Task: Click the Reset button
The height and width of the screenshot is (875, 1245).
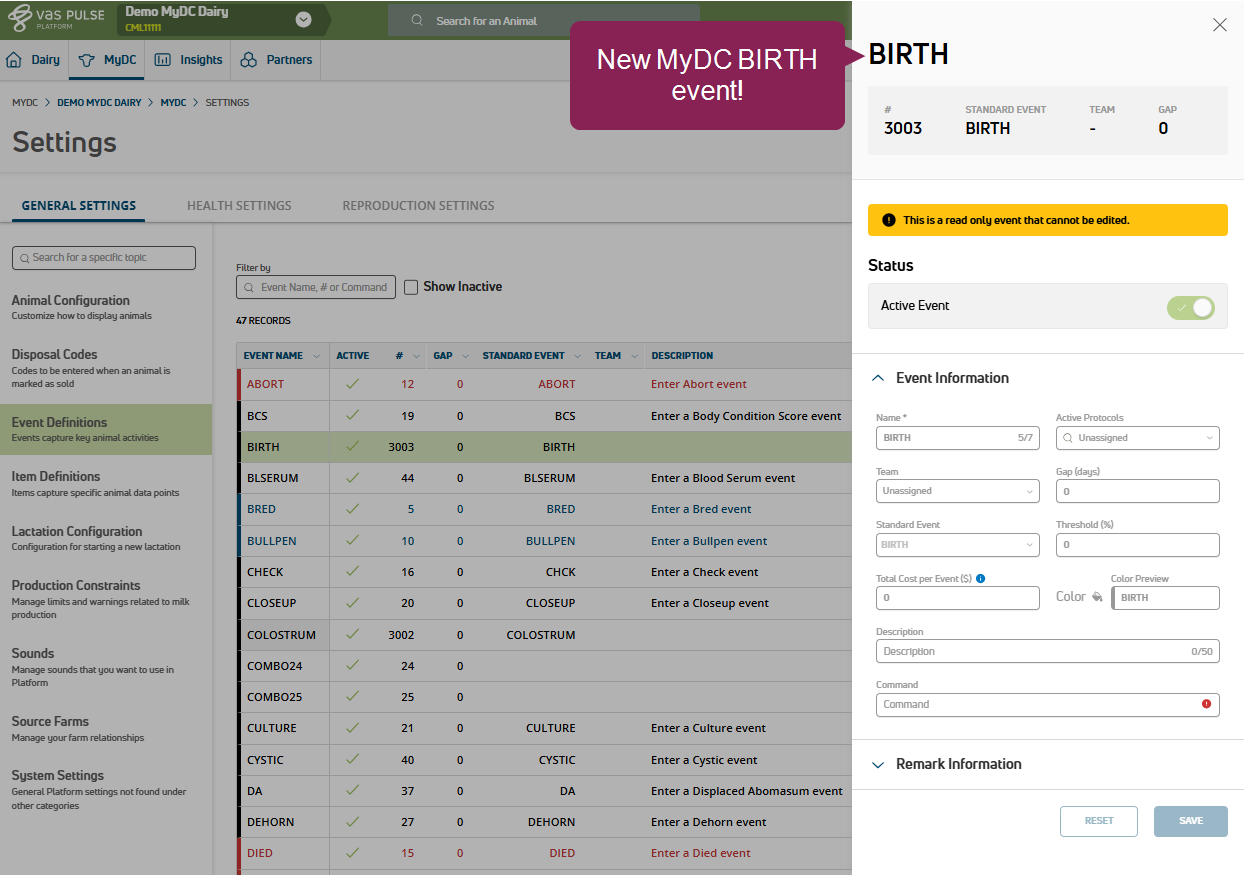Action: pos(1098,821)
